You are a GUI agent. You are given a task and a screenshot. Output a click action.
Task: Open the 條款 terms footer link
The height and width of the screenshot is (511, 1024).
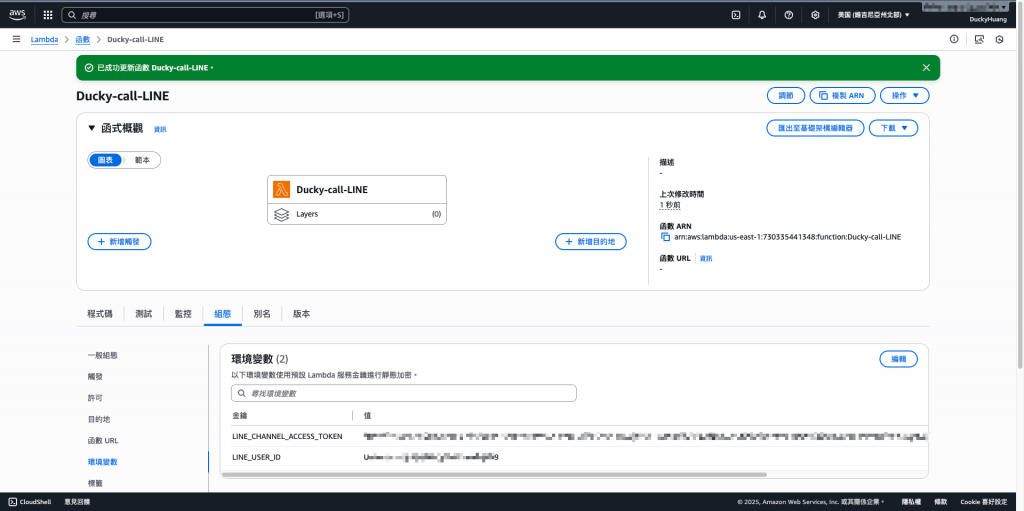pyautogui.click(x=940, y=502)
